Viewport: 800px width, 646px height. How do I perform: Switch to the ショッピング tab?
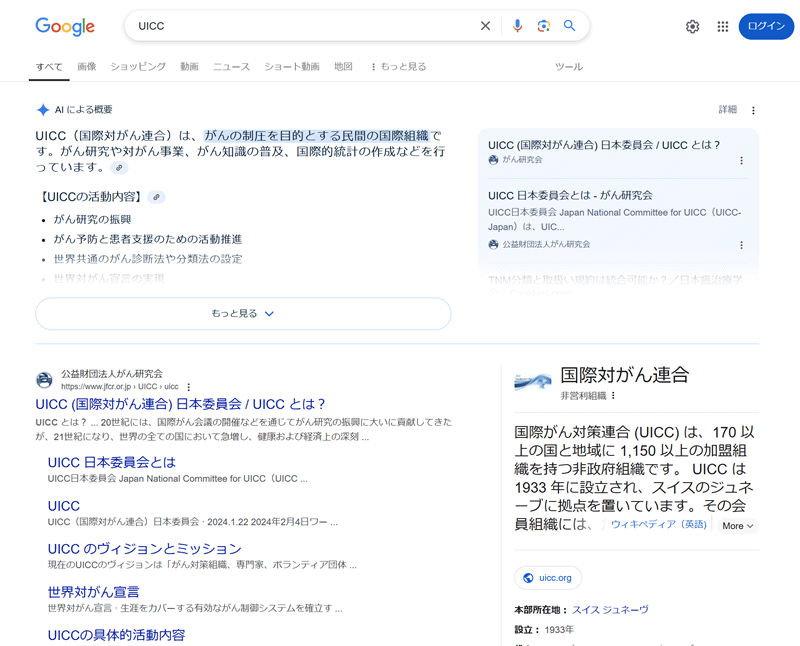click(138, 67)
